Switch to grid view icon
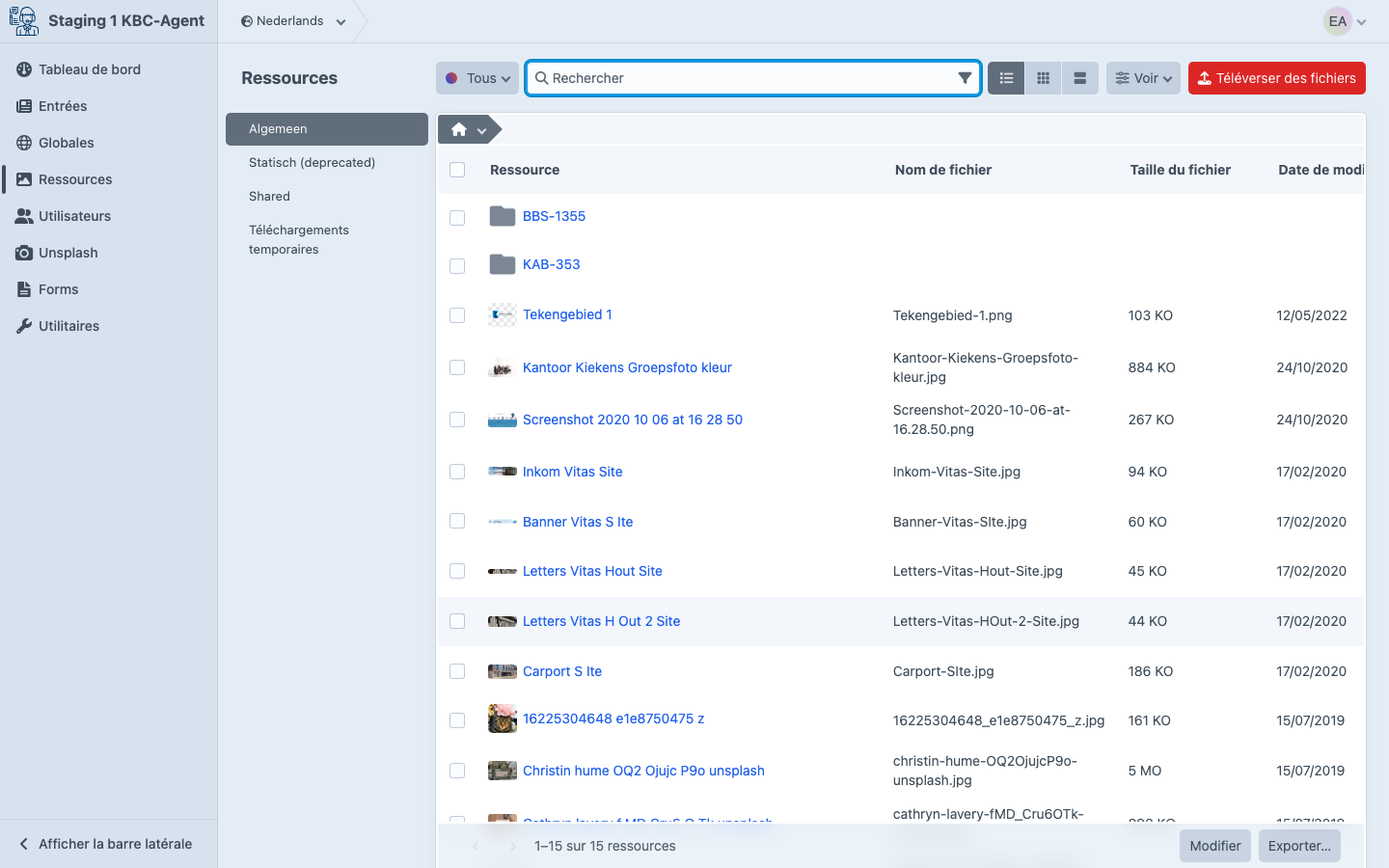Screen dimensions: 1389x868 [x=1043, y=78]
